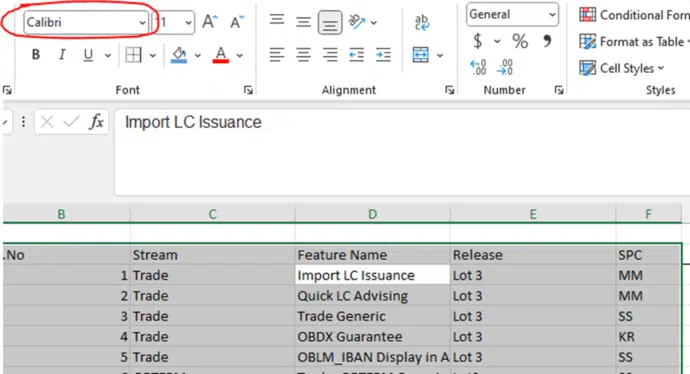Click the SPC header cell

(649, 255)
